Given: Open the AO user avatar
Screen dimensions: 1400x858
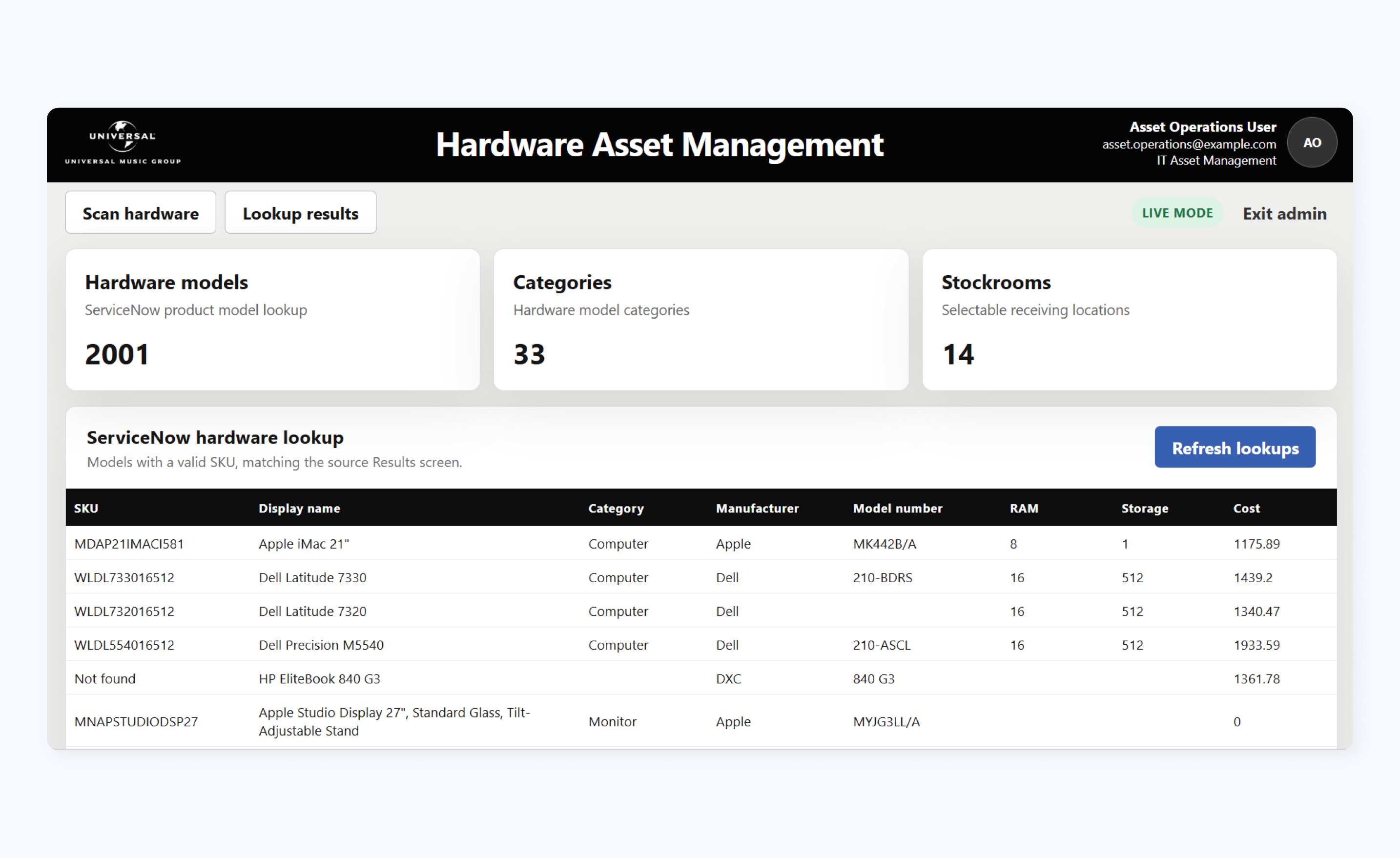Looking at the screenshot, I should [1311, 143].
